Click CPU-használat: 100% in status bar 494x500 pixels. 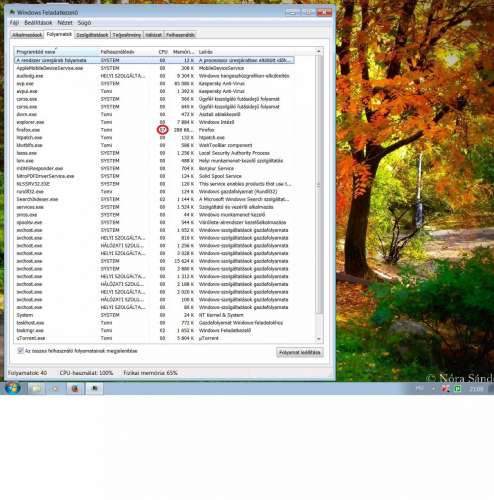coord(86,373)
